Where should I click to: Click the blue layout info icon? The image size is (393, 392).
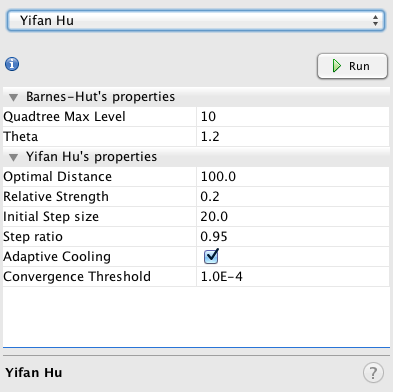coord(12,64)
